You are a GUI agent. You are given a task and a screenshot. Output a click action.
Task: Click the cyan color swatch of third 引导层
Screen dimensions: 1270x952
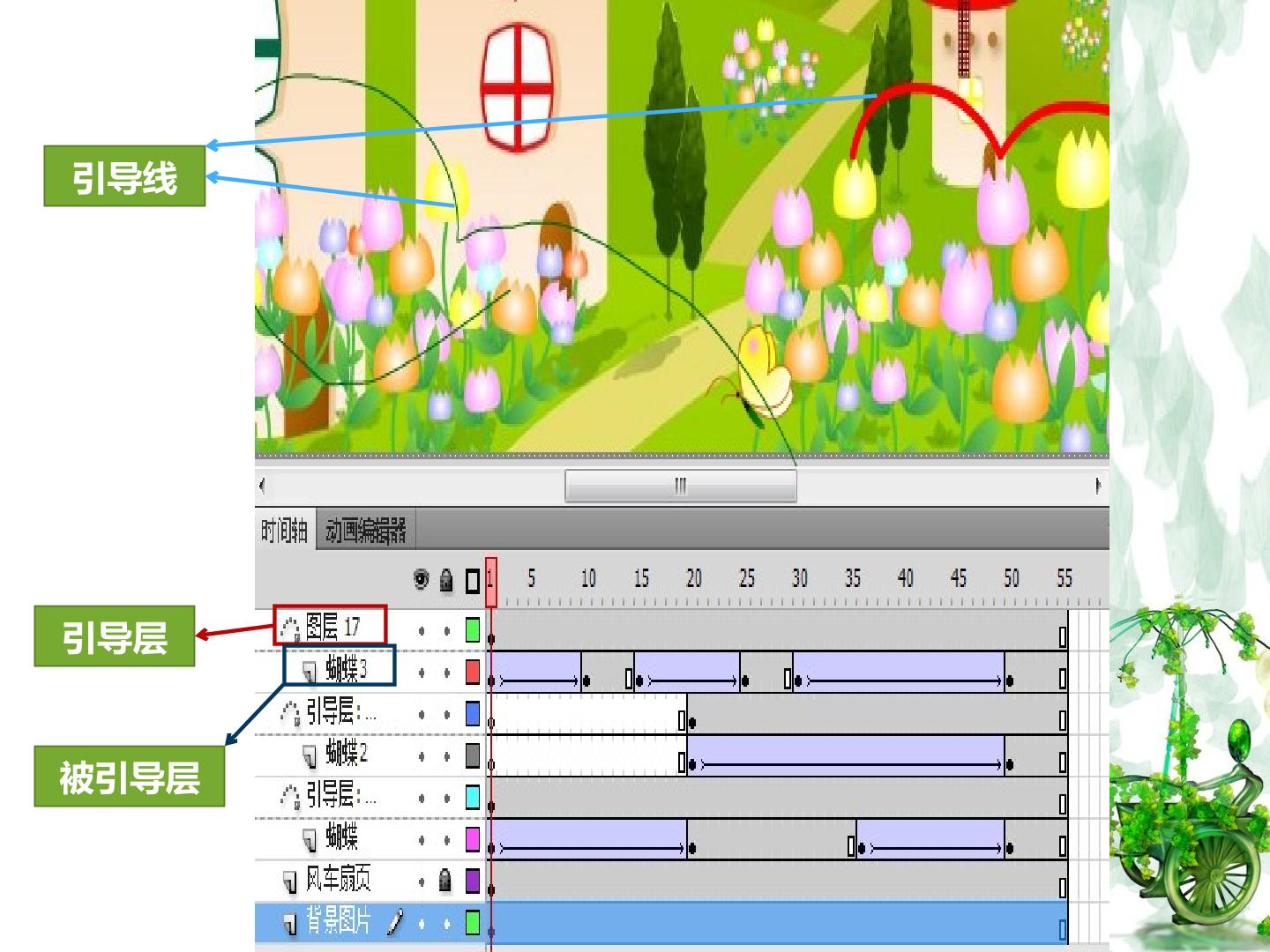point(473,797)
